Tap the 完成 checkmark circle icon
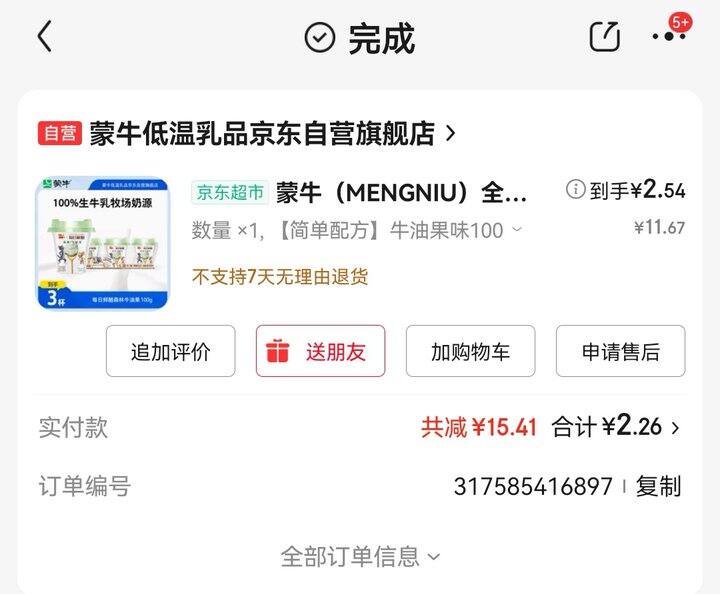This screenshot has height=594, width=720. tap(320, 37)
